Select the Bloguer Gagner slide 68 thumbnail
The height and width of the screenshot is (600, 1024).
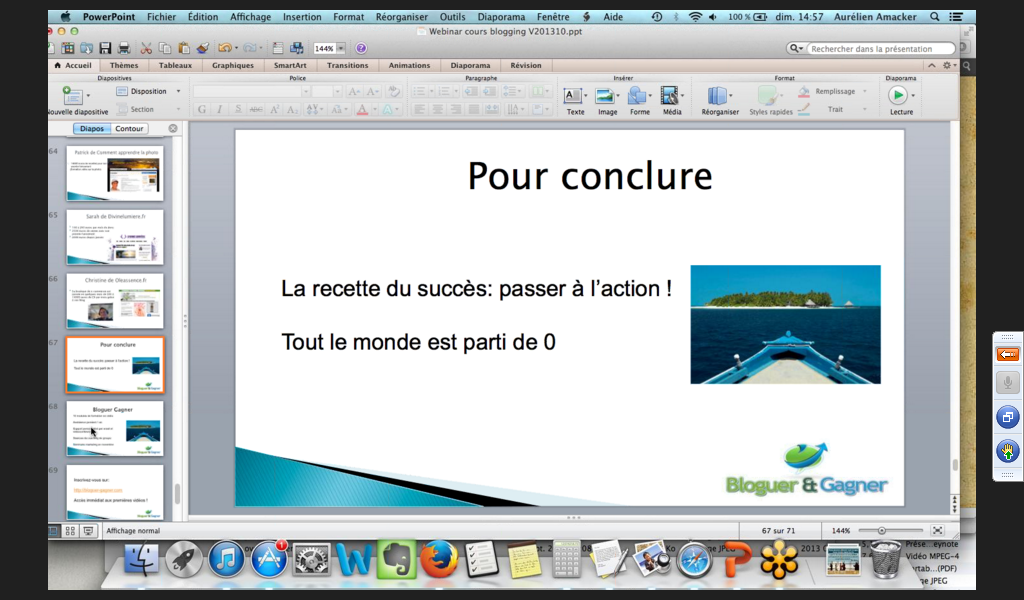[x=115, y=427]
